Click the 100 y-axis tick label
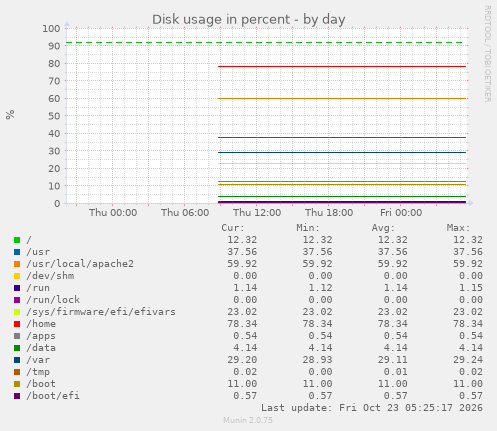The height and width of the screenshot is (431, 497). [x=51, y=28]
